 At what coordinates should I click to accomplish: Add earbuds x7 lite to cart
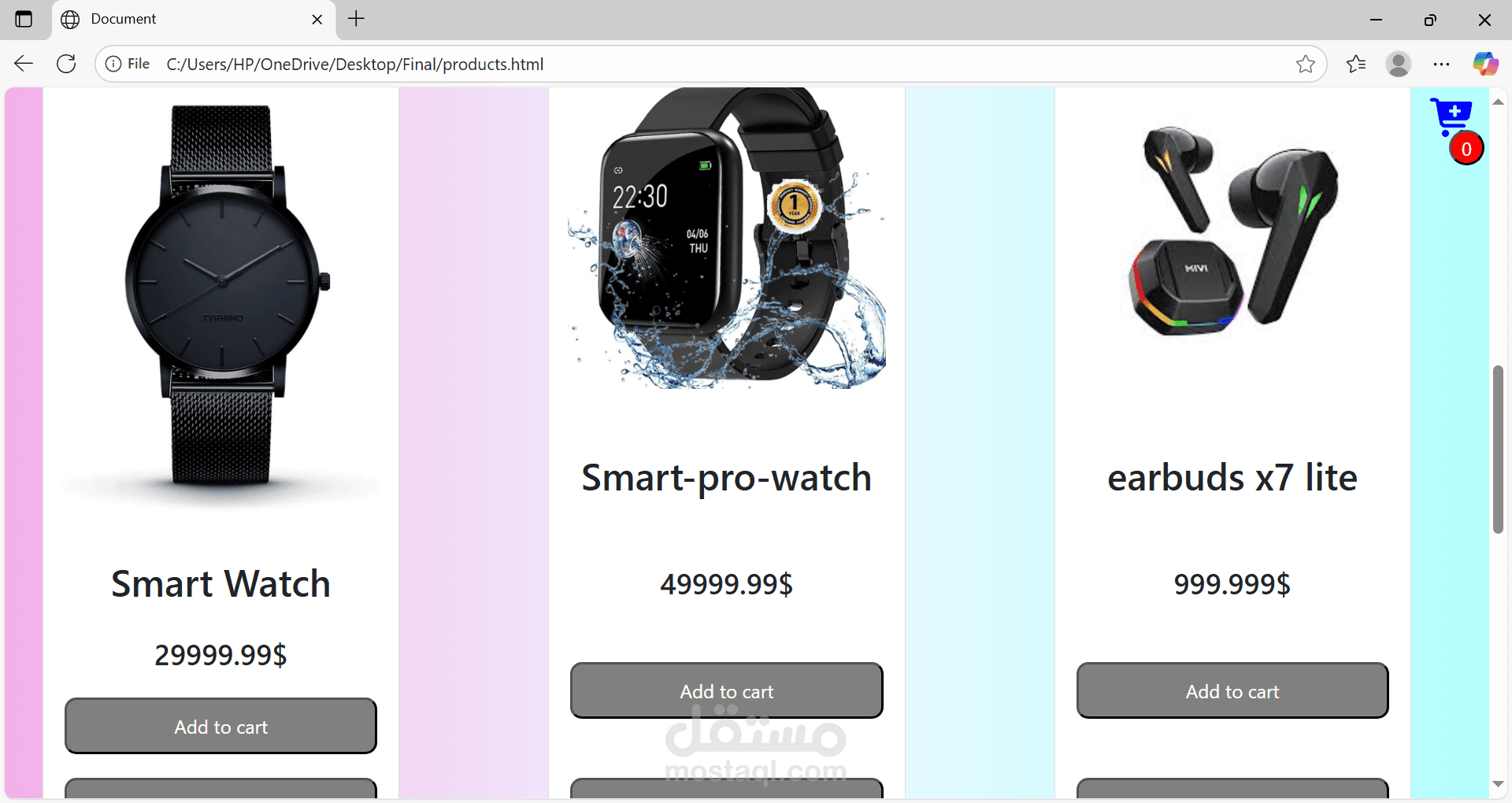[1232, 690]
